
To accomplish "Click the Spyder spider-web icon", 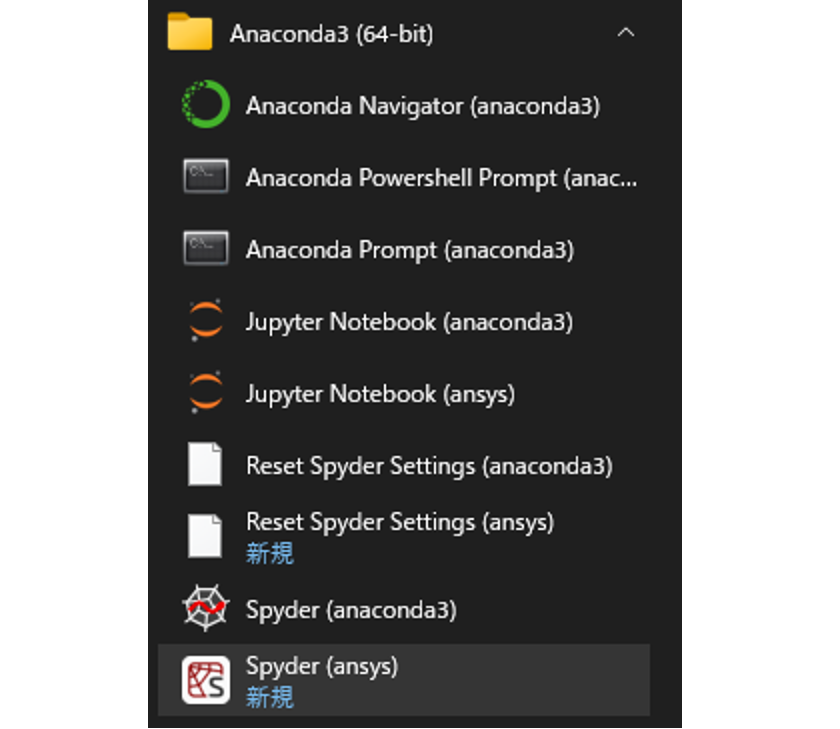I will [205, 609].
